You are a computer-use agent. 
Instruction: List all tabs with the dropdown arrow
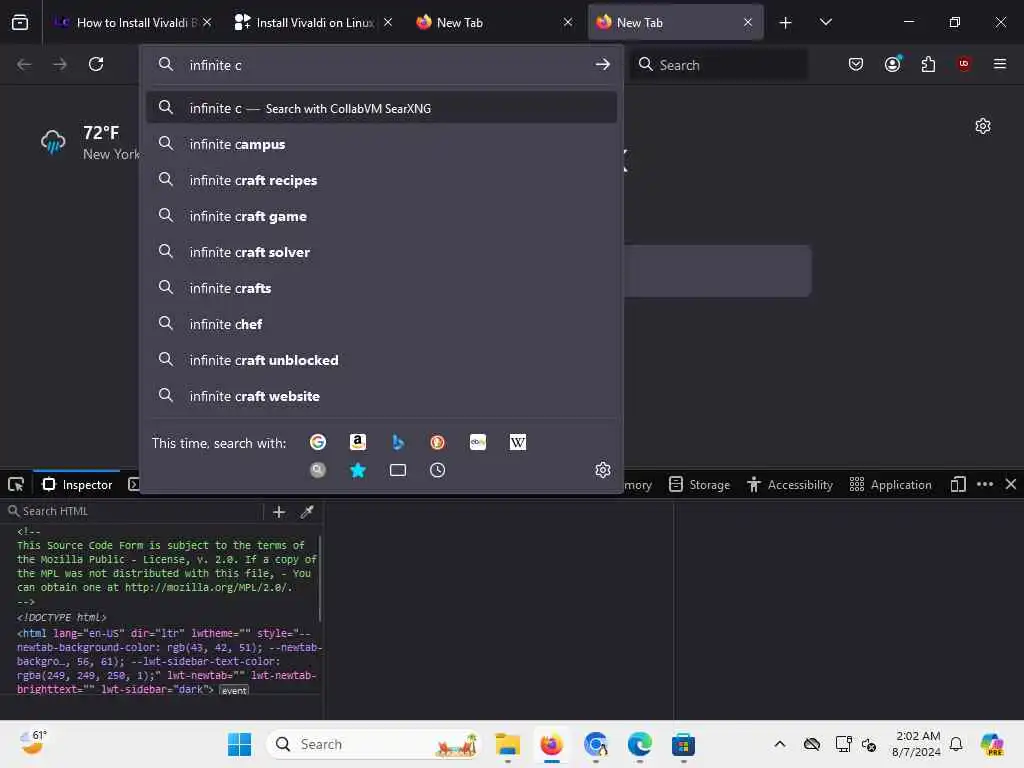[825, 23]
